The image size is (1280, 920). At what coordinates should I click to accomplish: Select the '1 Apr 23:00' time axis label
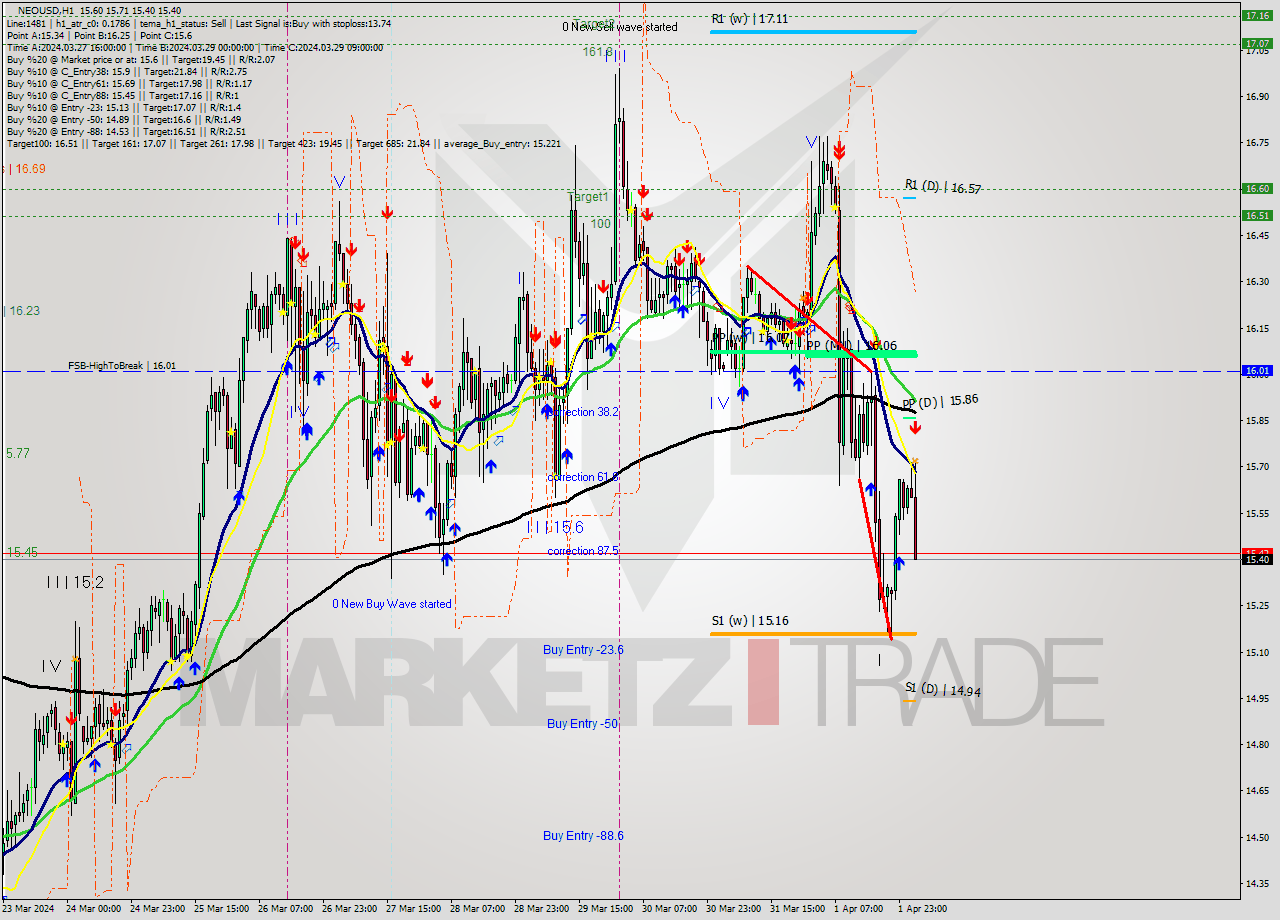click(922, 909)
